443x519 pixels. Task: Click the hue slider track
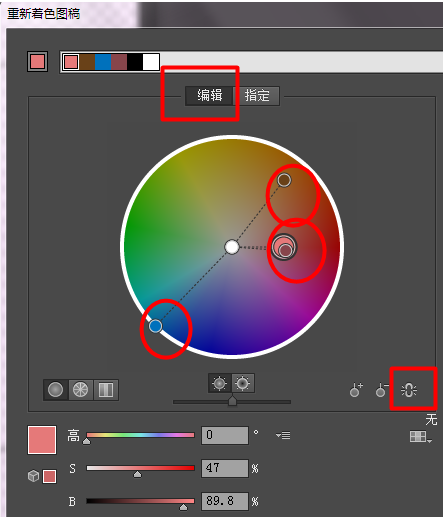tap(140, 435)
